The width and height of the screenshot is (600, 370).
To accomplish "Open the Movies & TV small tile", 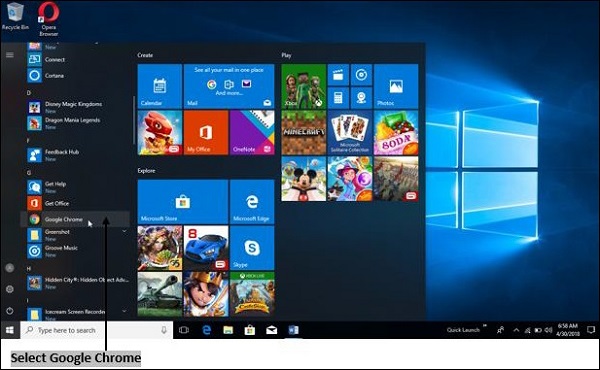I will point(338,75).
